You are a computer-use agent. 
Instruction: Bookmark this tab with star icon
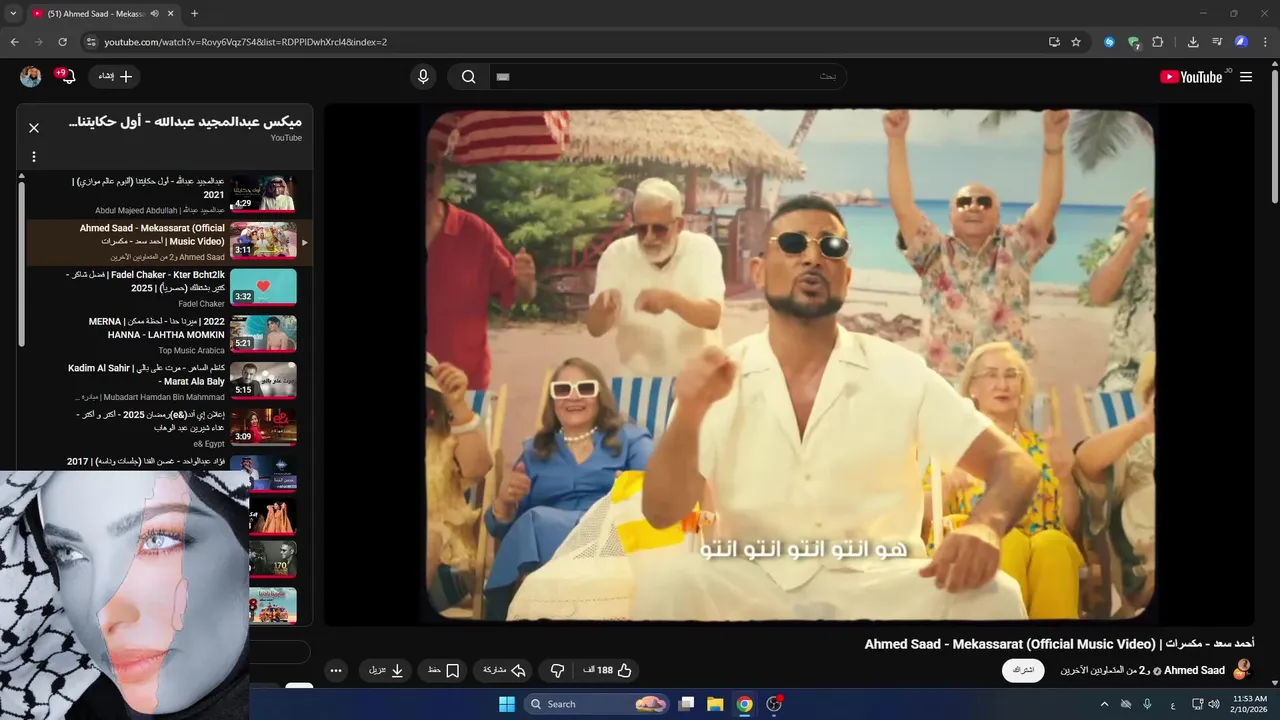(1076, 42)
